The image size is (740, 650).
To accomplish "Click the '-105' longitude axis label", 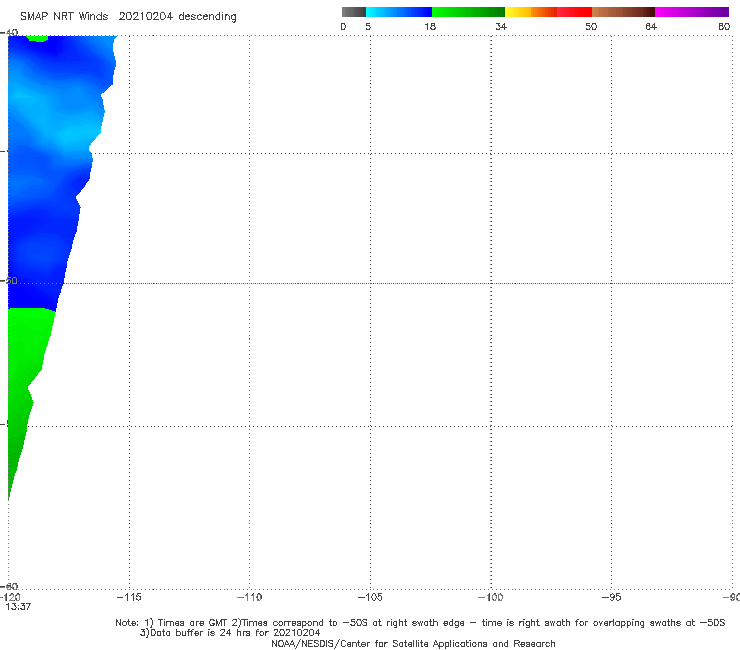I will click(370, 597).
